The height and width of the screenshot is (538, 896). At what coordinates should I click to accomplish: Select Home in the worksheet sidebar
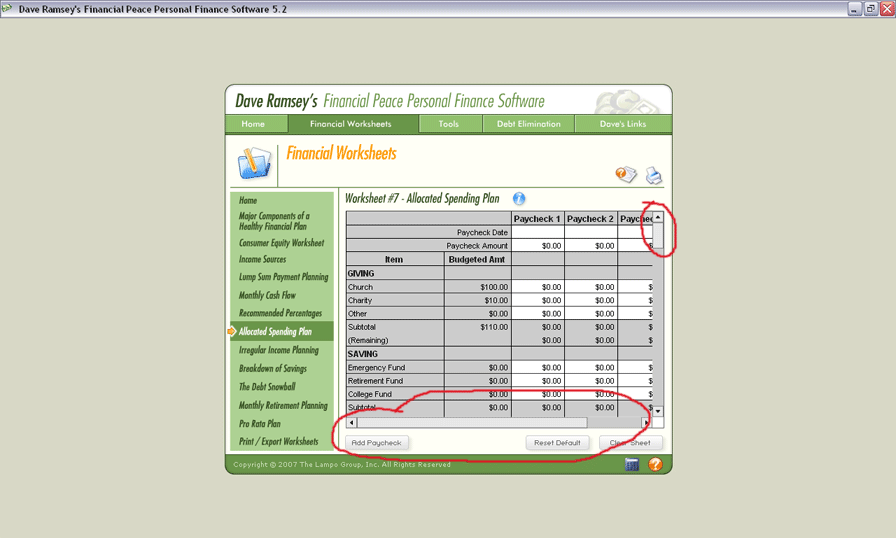[248, 200]
